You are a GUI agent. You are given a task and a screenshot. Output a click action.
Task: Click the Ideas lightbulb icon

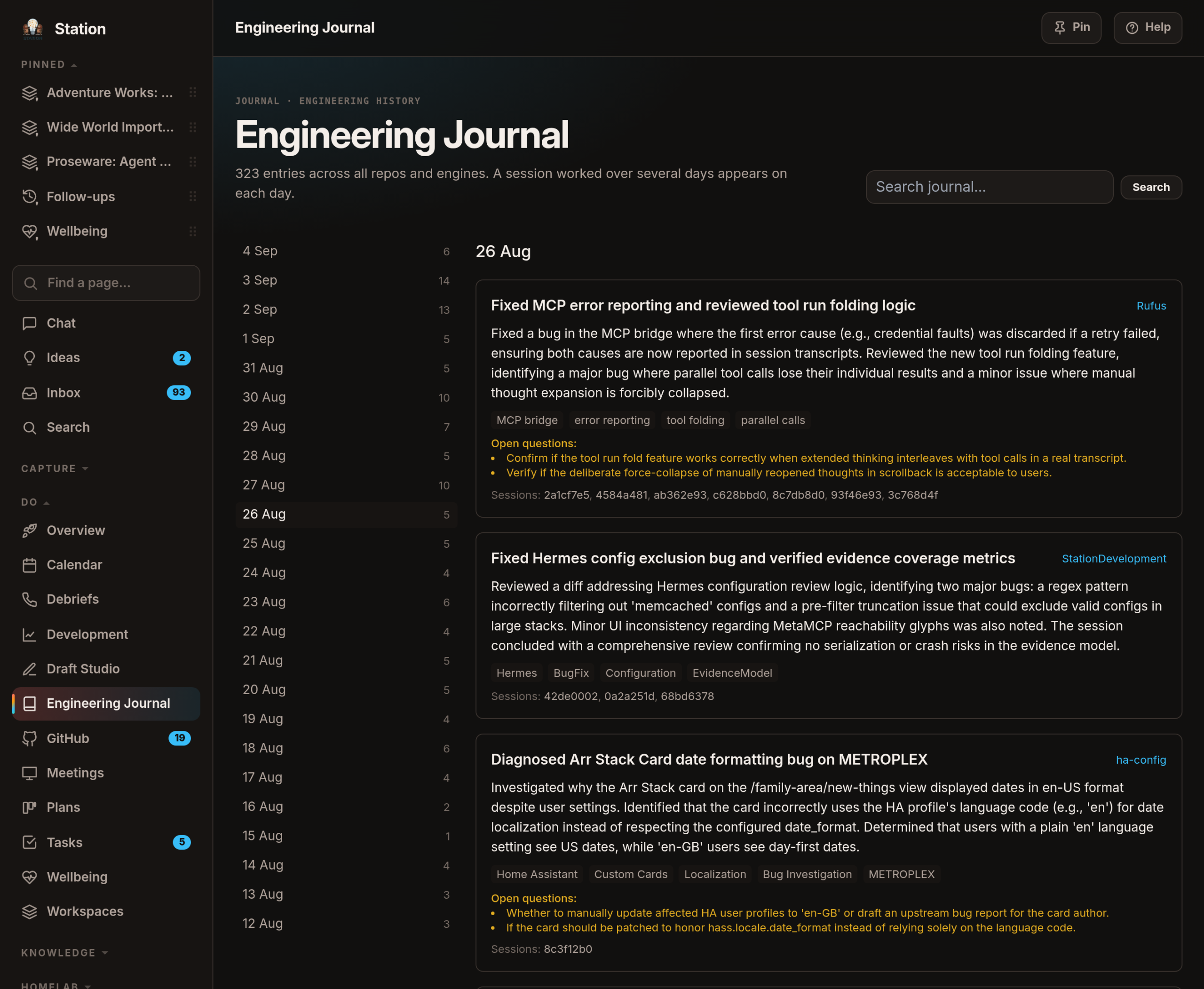30,358
